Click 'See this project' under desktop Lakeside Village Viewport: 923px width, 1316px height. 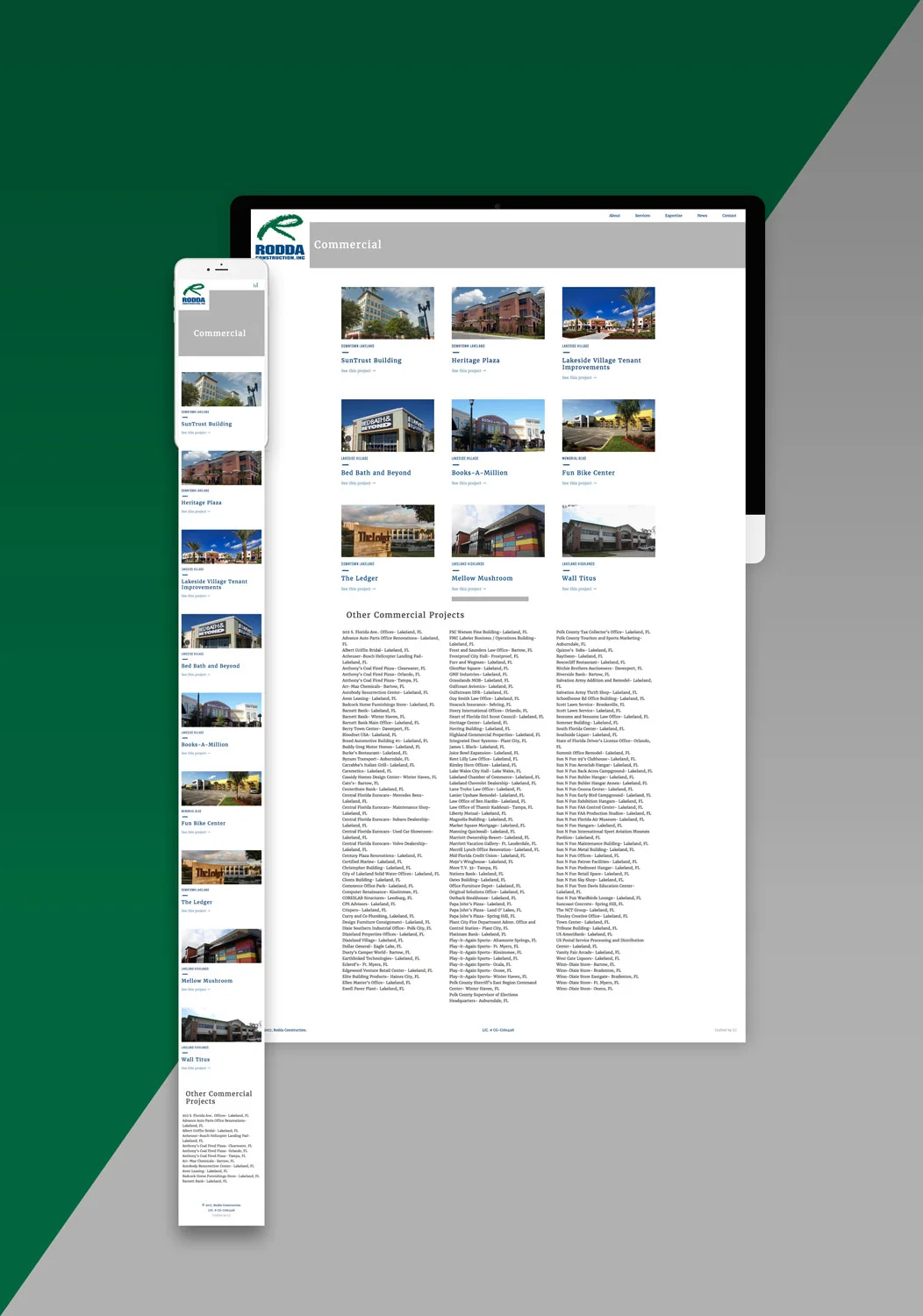(x=579, y=378)
